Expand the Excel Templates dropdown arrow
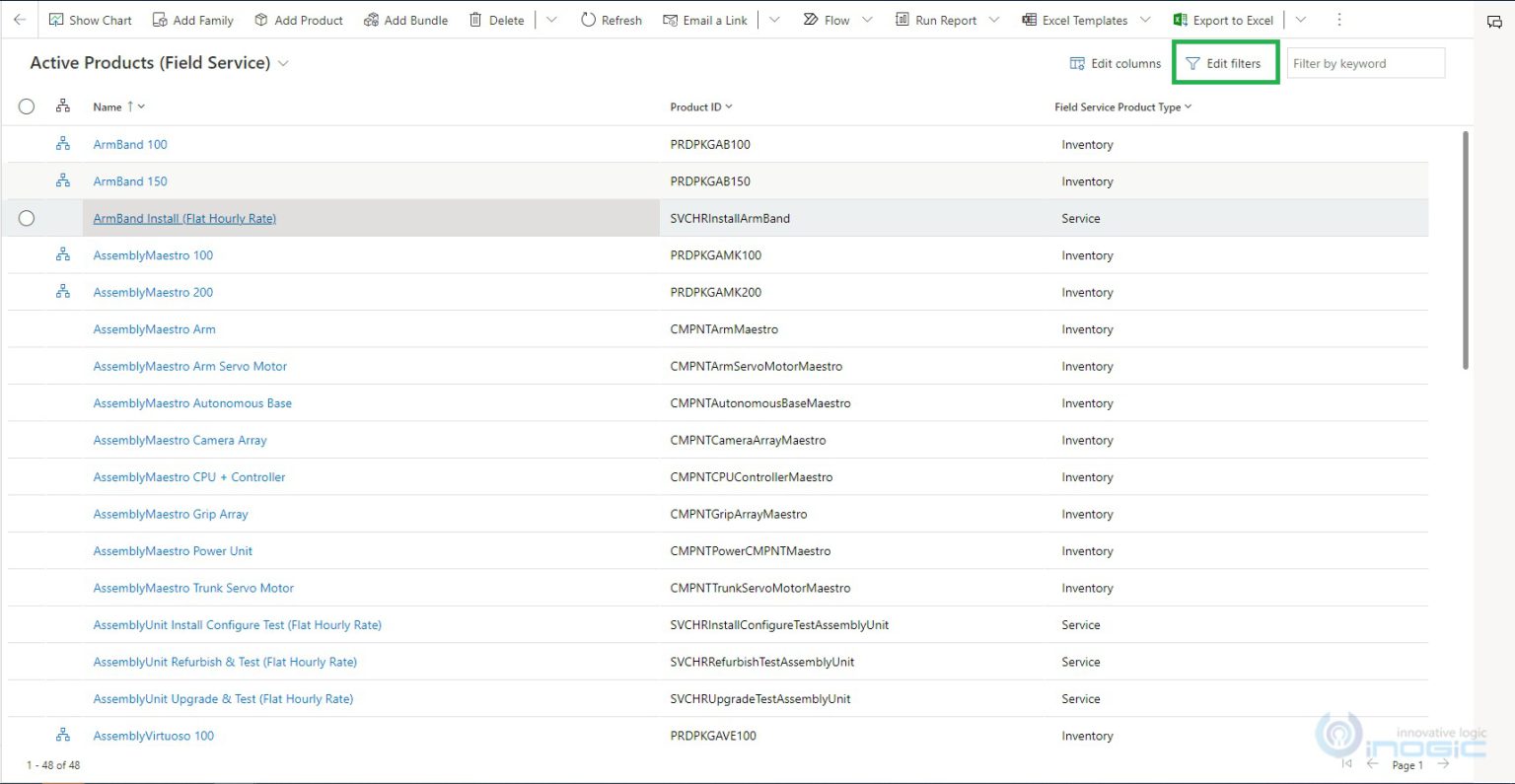This screenshot has height=784, width=1515. click(x=1145, y=20)
